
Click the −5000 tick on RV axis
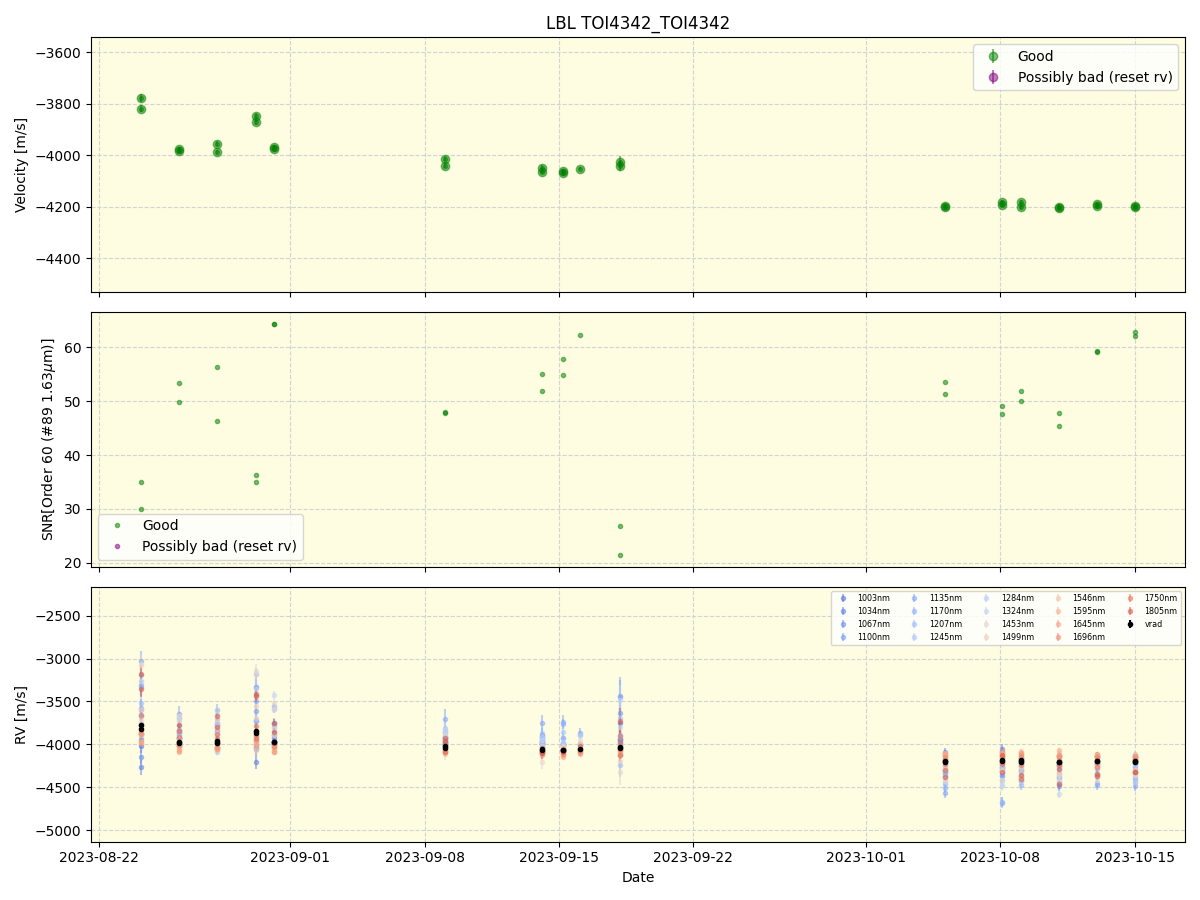point(61,831)
